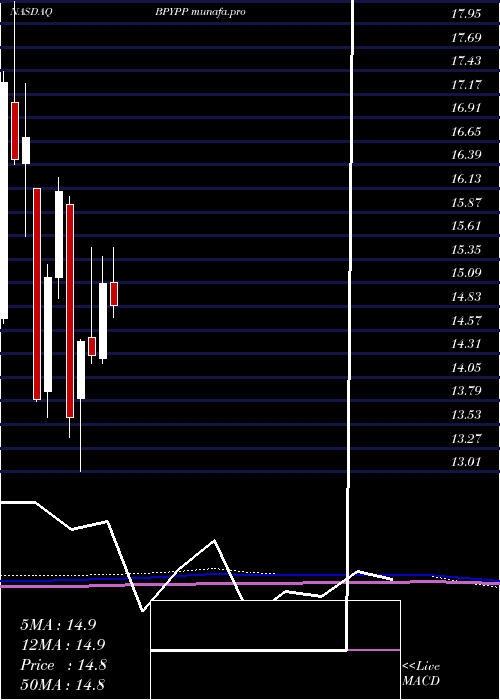Screen dimensions: 500x700
Task: Click the small red candle near 14.31
Action: [92, 346]
